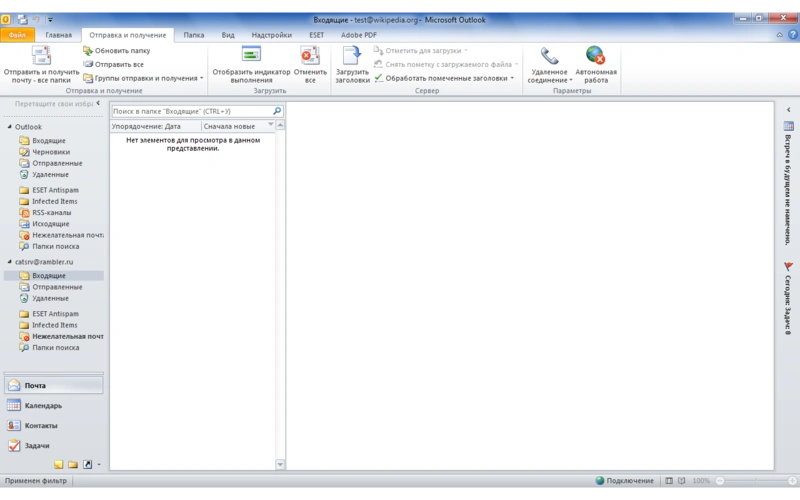Screen dimensions: 800x500
Task: Click Отобразить индикатор выполнения icon
Action: pos(251,55)
